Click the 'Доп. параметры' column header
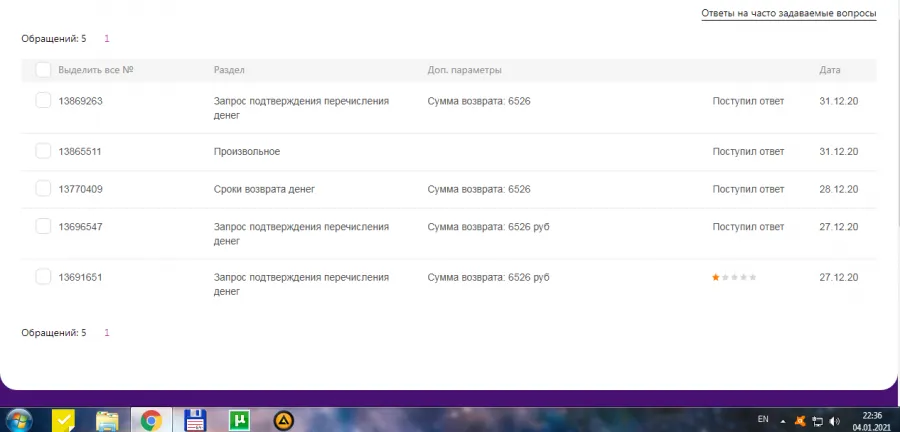Viewport: 900px width, 432px height. pyautogui.click(x=464, y=70)
